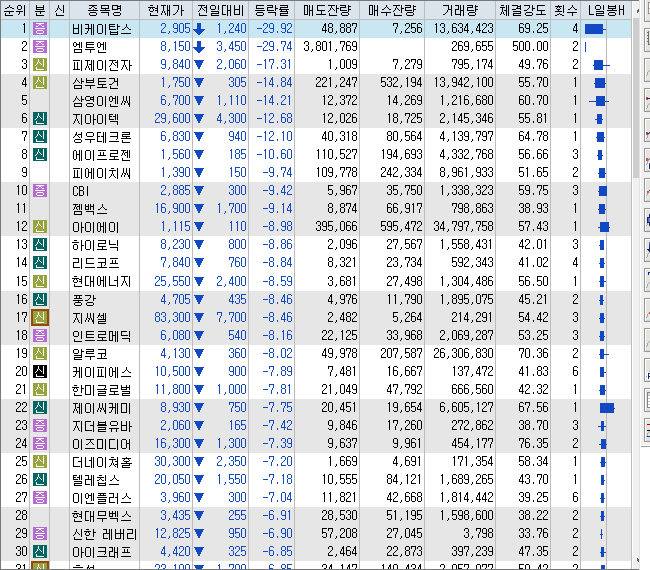Sort by the 등락률 column header
650x570 pixels.
tap(272, 10)
